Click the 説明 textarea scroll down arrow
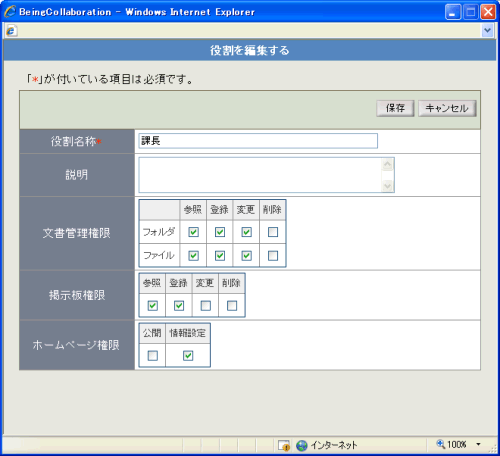The image size is (500, 456). (x=388, y=186)
